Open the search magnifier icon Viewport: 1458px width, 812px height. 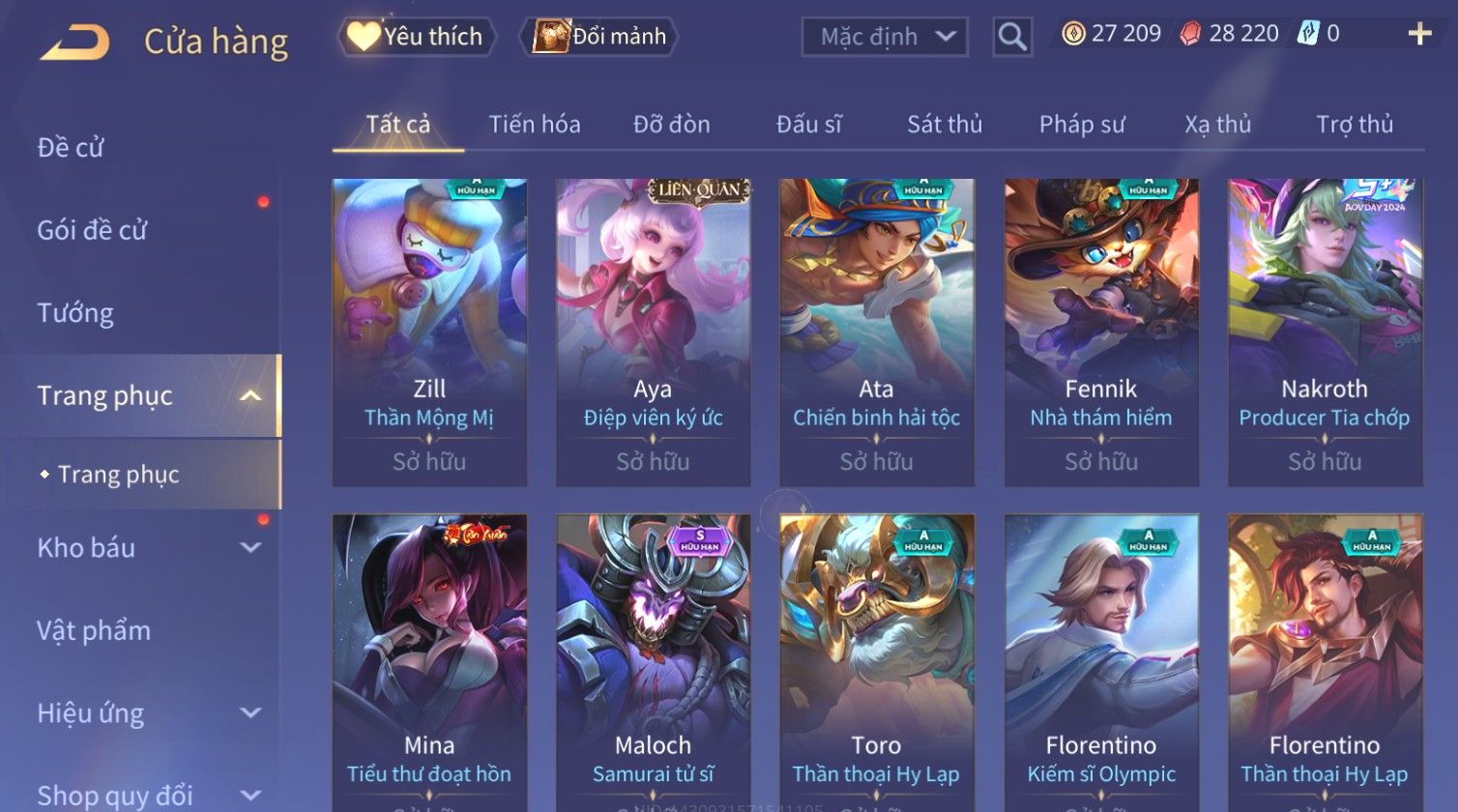1012,37
